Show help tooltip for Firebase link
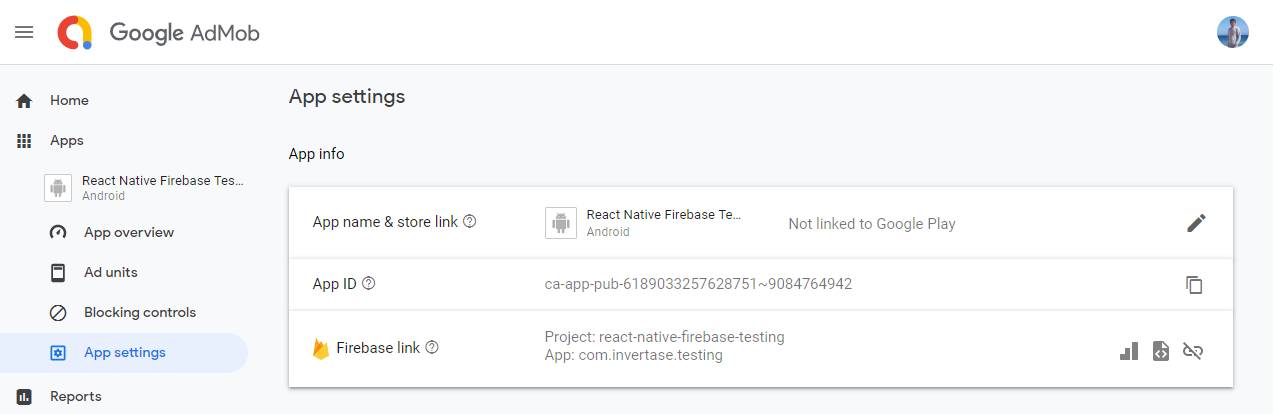The width and height of the screenshot is (1280, 414). tap(432, 348)
